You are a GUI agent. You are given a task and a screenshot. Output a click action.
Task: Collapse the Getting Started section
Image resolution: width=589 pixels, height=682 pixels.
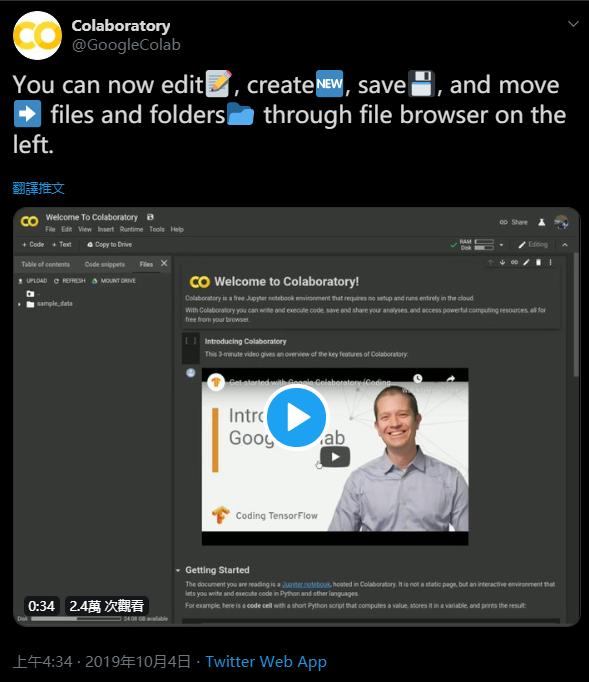pyautogui.click(x=178, y=570)
